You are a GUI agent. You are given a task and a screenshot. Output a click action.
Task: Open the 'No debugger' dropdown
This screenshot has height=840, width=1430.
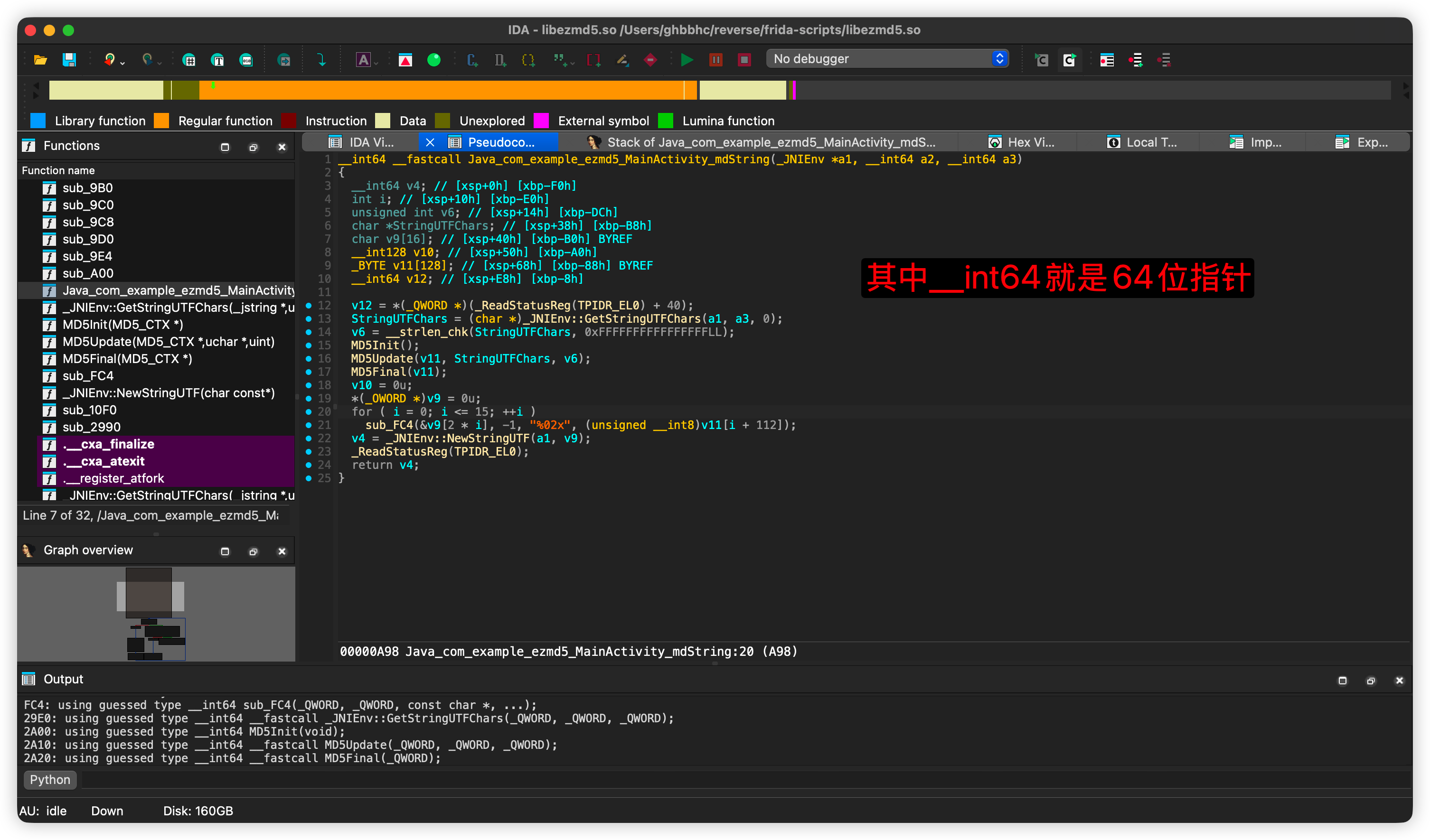pyautogui.click(x=887, y=58)
